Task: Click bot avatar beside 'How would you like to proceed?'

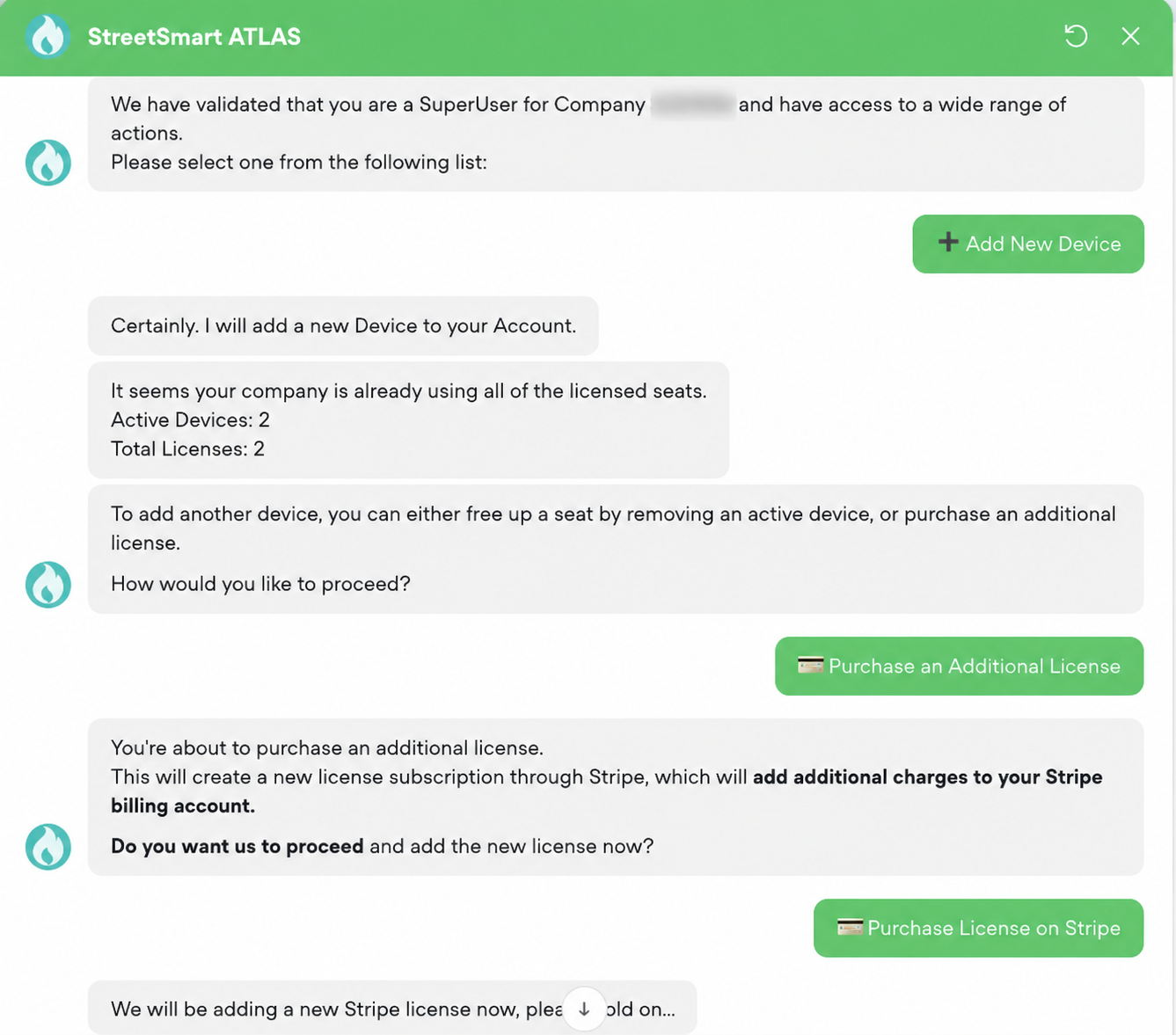Action: [47, 585]
